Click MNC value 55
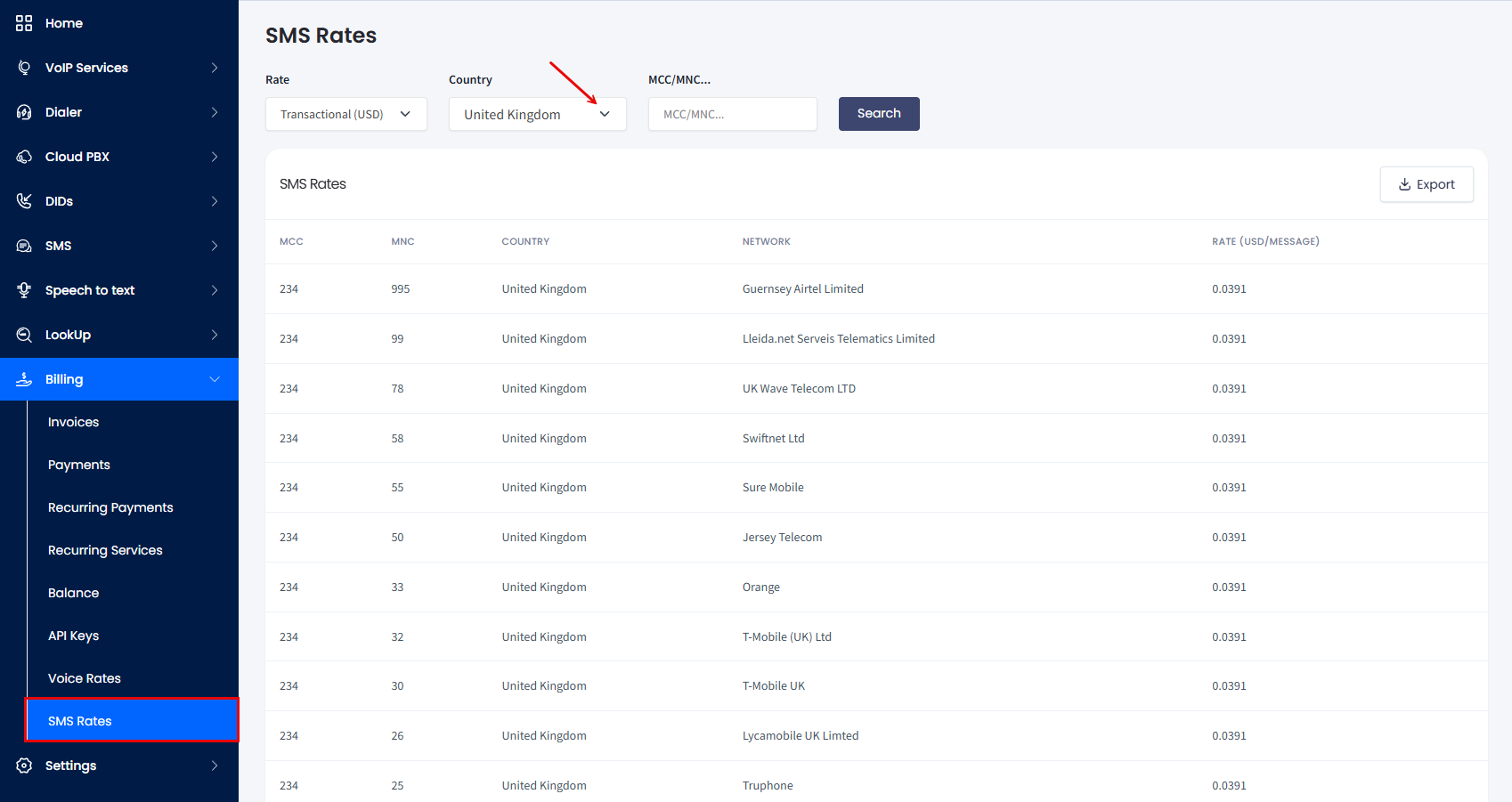The image size is (1512, 802). (x=397, y=488)
